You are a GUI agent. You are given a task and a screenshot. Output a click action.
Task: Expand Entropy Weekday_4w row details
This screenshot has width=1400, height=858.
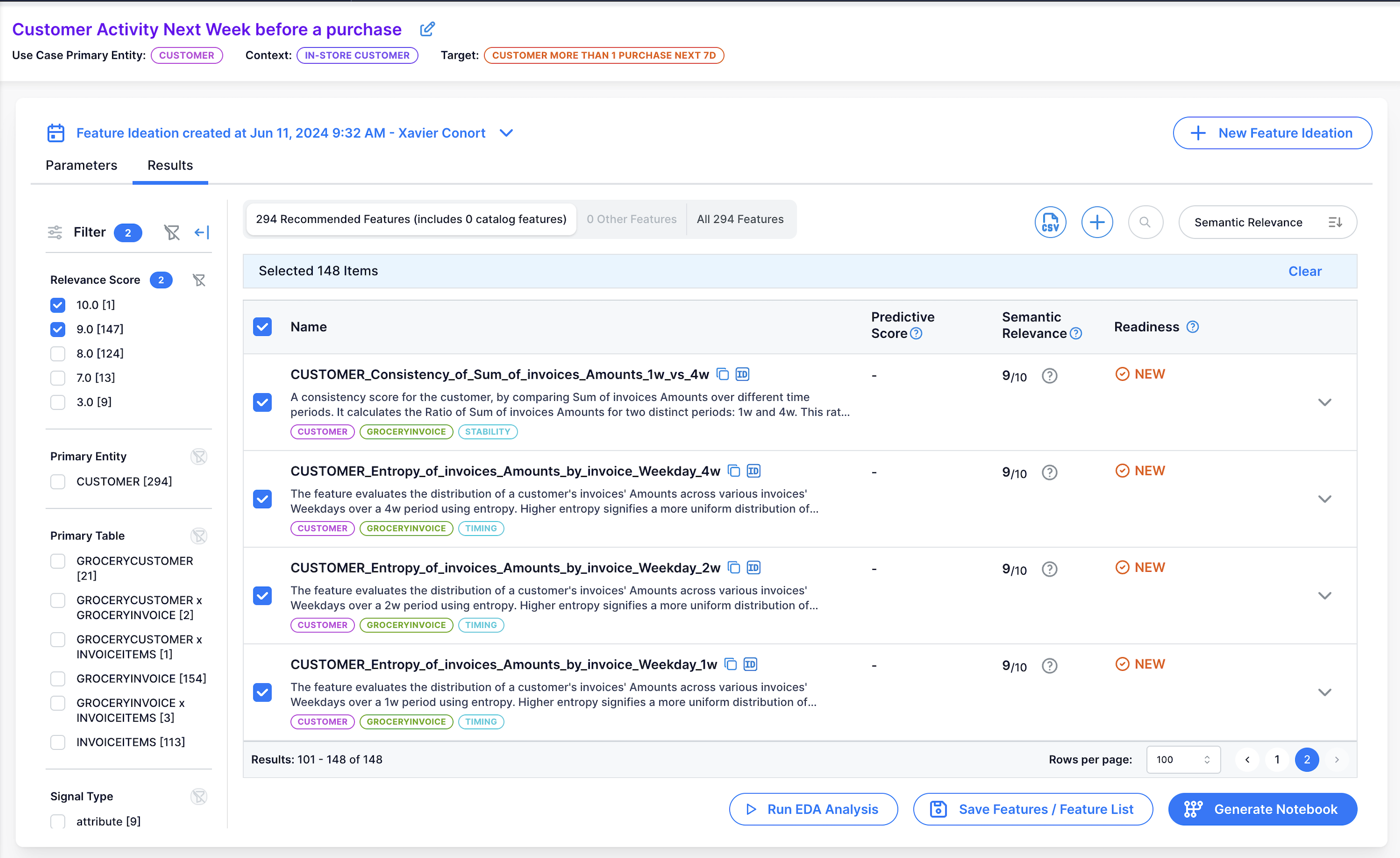pyautogui.click(x=1324, y=498)
